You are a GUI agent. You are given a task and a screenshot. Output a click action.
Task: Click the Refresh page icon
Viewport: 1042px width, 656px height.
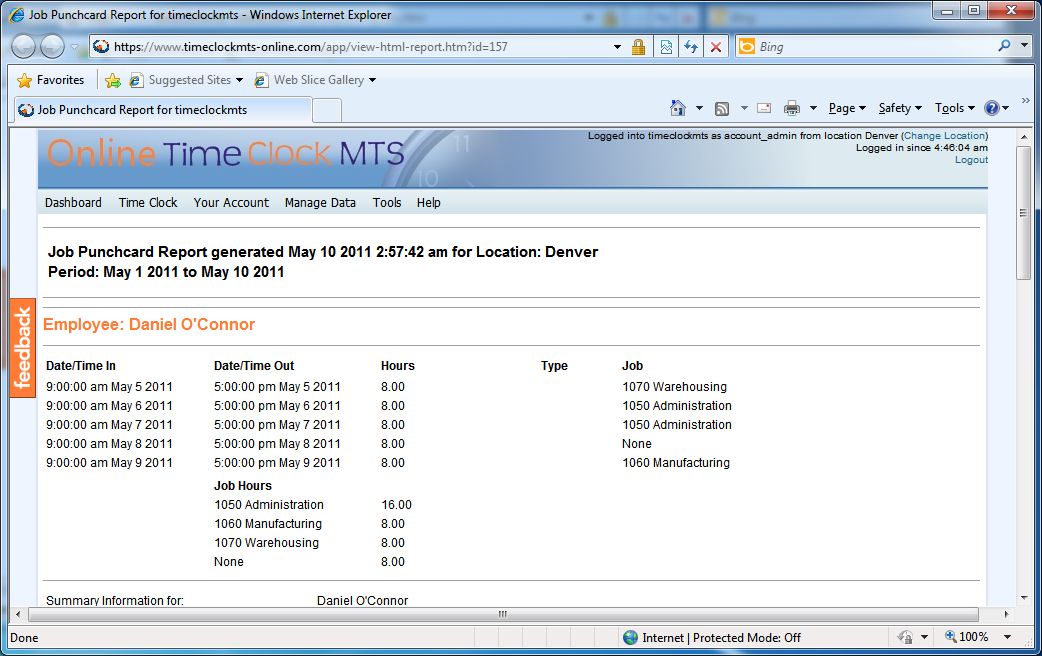(691, 47)
